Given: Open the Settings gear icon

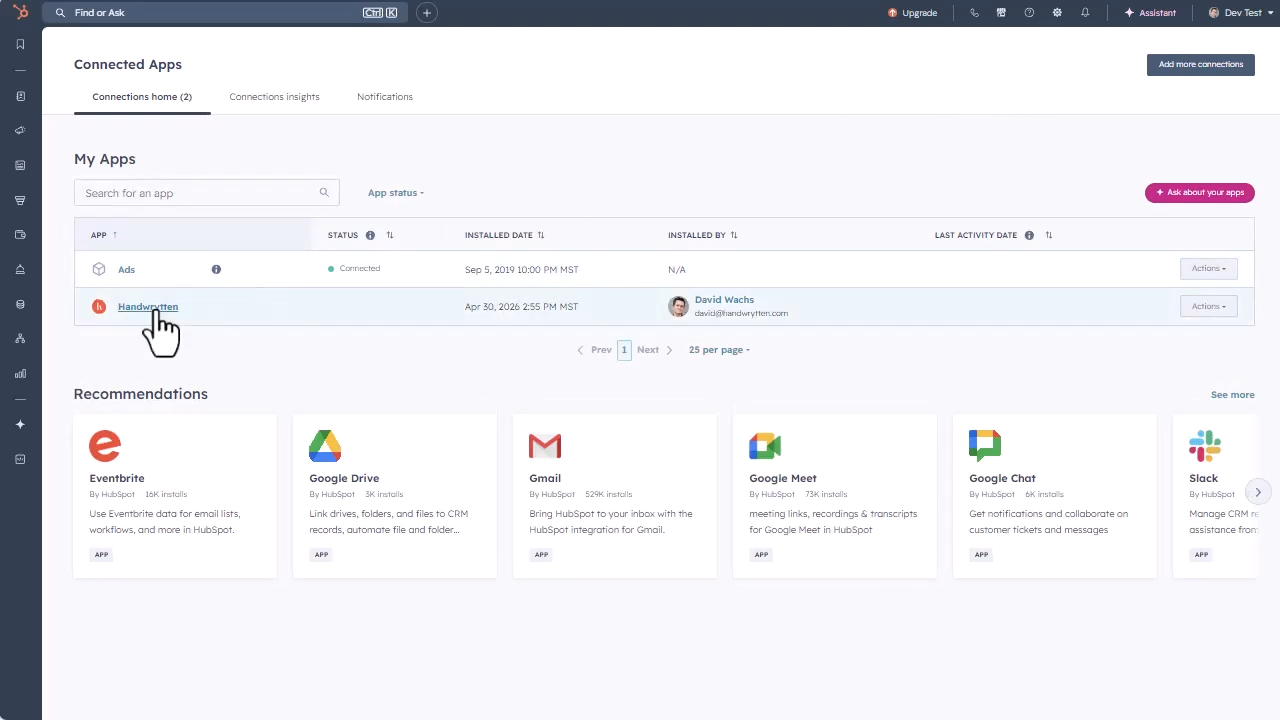Looking at the screenshot, I should click(1057, 13).
